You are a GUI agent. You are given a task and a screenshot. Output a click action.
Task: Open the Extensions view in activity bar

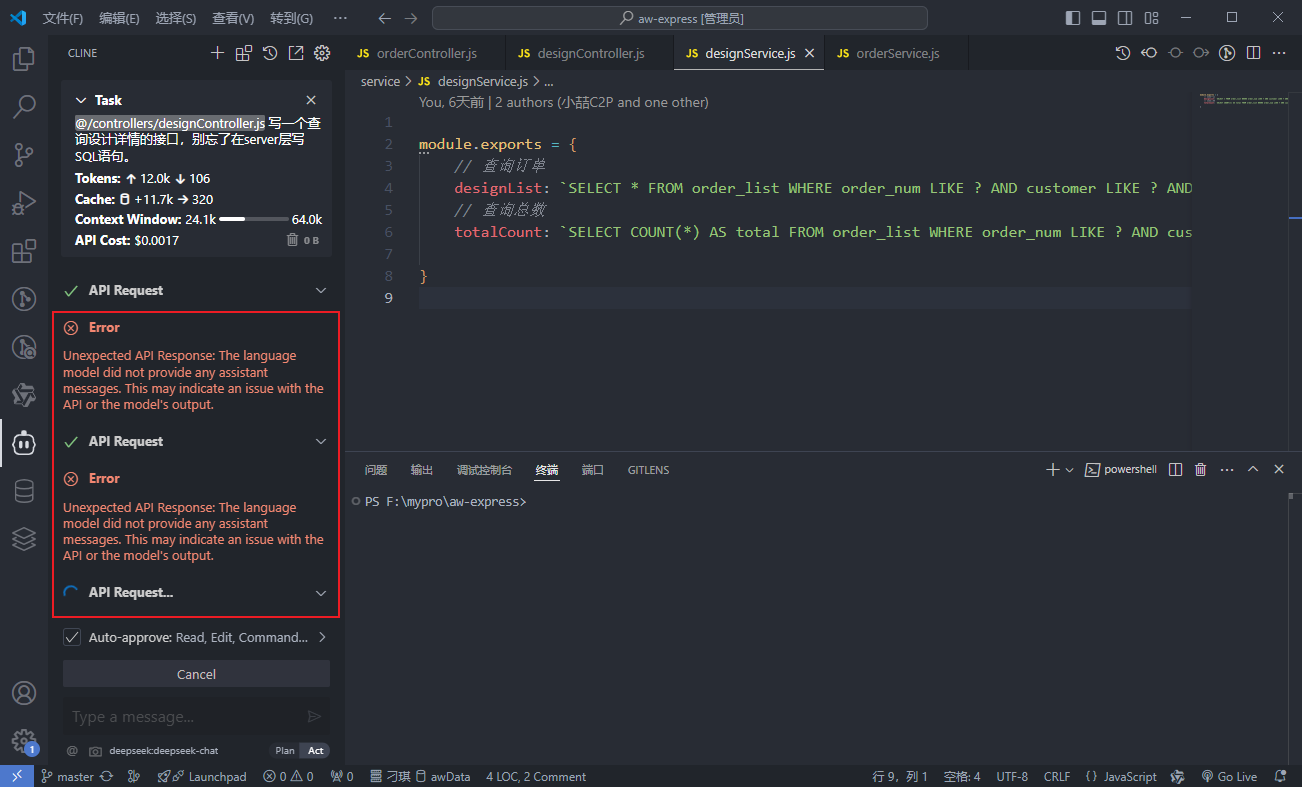point(24,251)
